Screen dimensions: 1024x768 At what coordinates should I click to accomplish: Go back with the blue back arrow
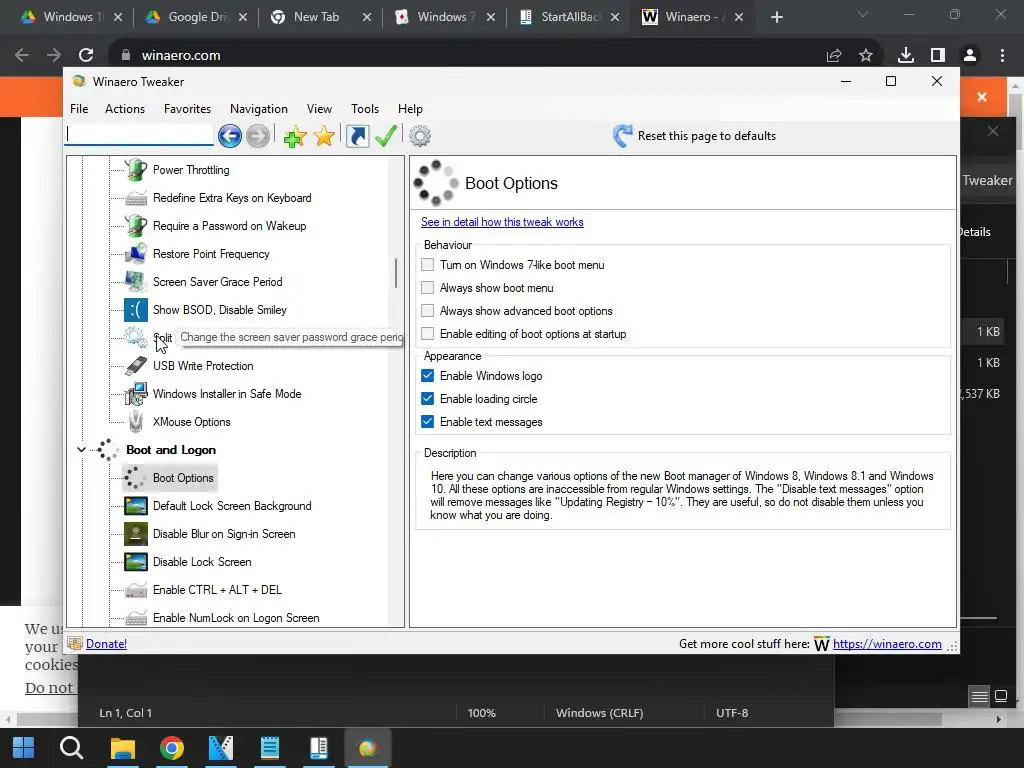(x=230, y=136)
